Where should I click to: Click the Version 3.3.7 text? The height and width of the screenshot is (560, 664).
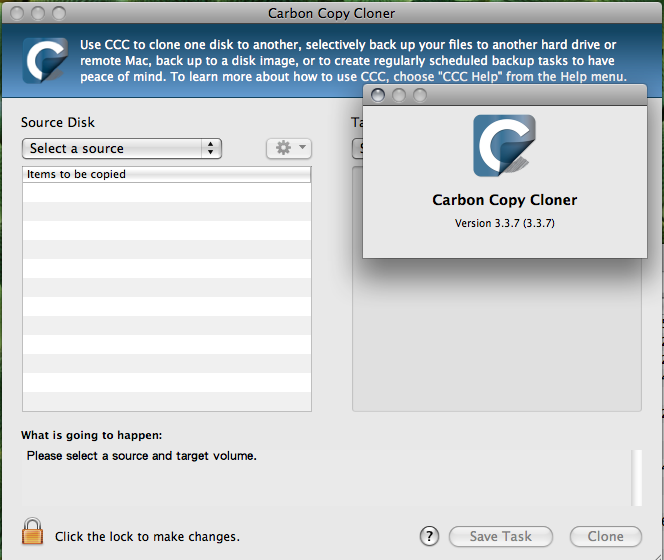[504, 223]
